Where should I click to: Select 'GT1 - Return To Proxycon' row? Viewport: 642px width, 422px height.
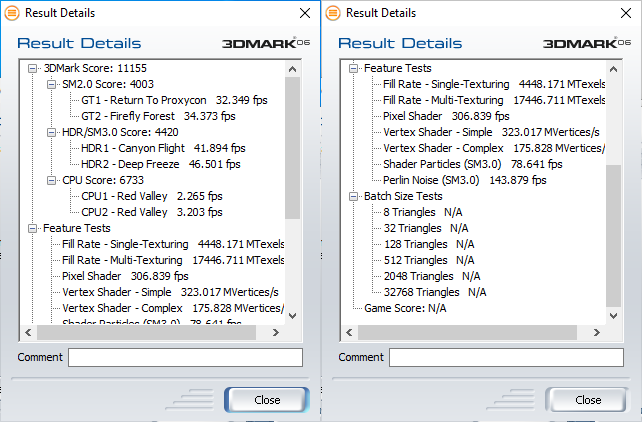pos(174,100)
